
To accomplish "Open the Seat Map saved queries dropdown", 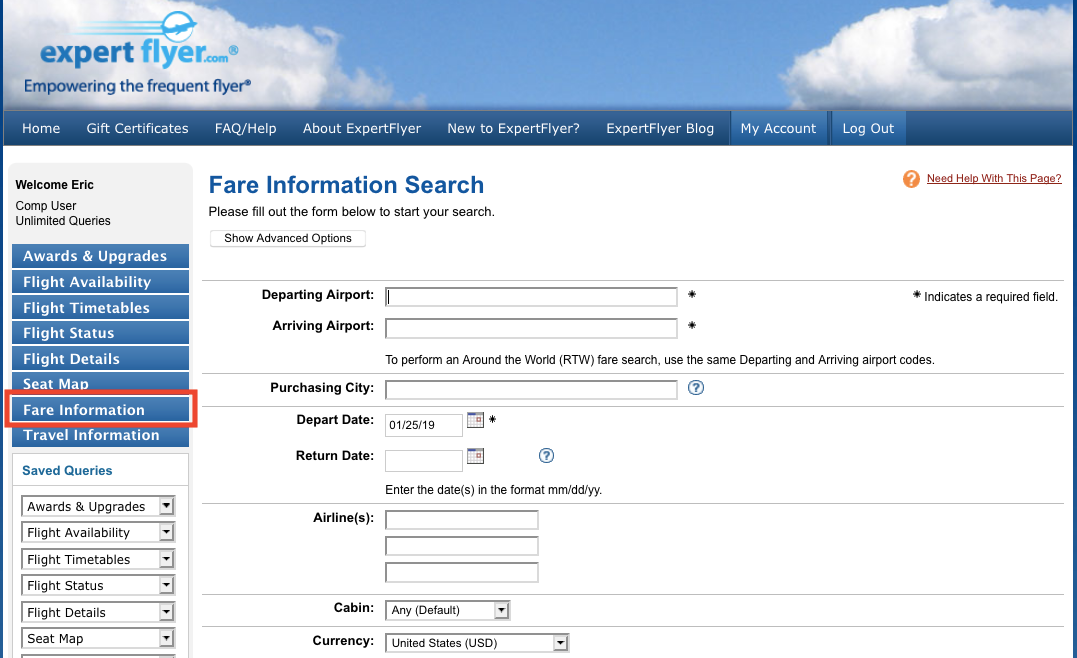I will 97,638.
